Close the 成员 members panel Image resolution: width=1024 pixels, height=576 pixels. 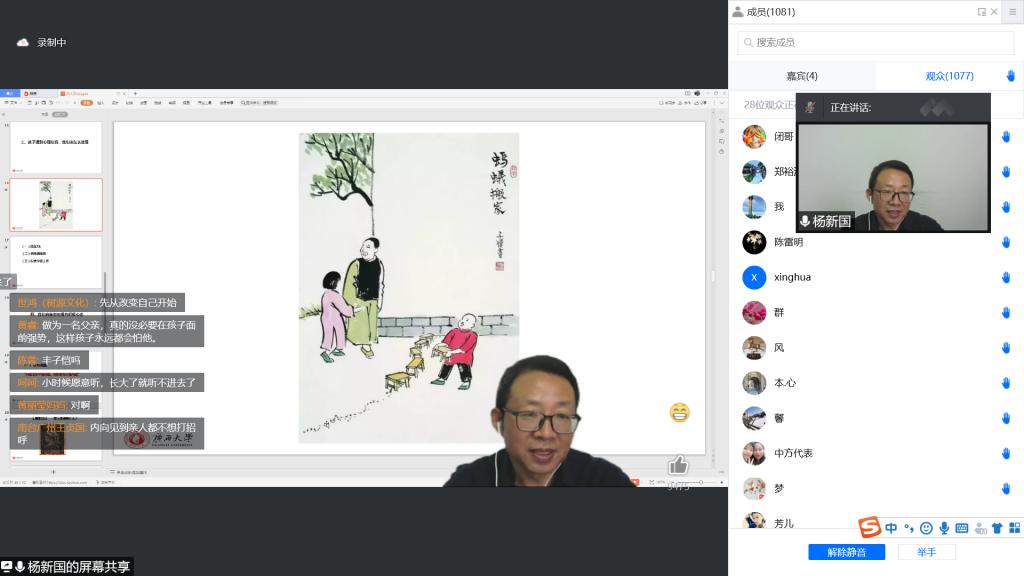[x=994, y=12]
